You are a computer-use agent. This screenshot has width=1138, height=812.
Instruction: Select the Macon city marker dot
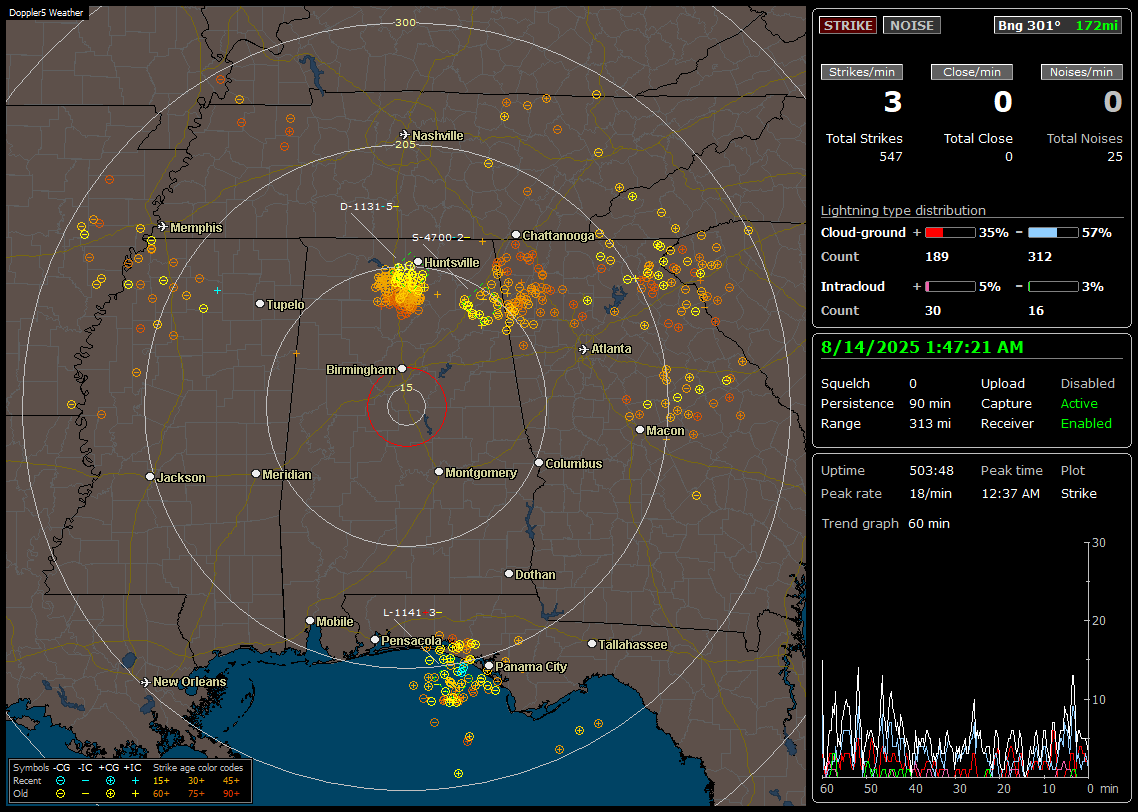pos(639,430)
